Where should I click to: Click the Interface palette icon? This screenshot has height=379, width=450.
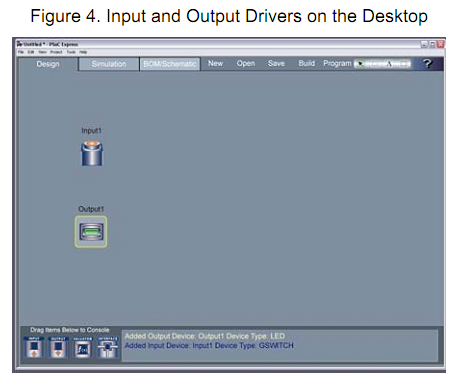(x=107, y=347)
